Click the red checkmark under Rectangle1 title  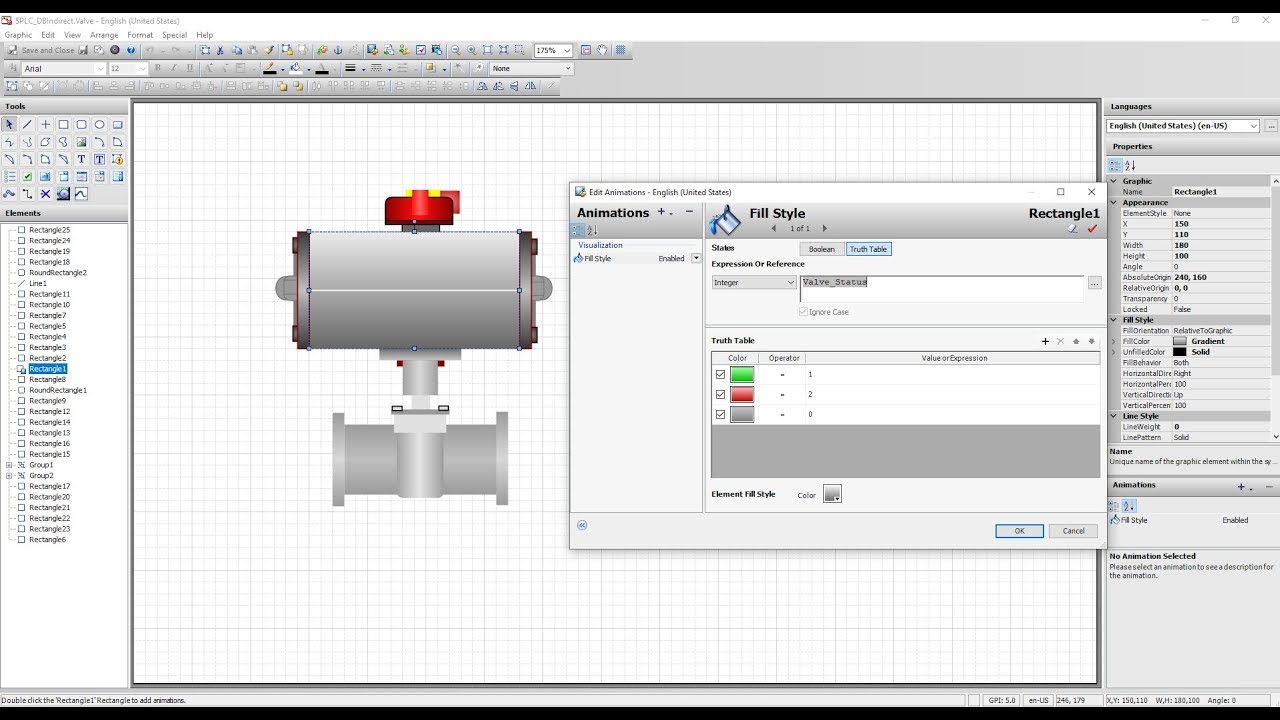pos(1092,229)
